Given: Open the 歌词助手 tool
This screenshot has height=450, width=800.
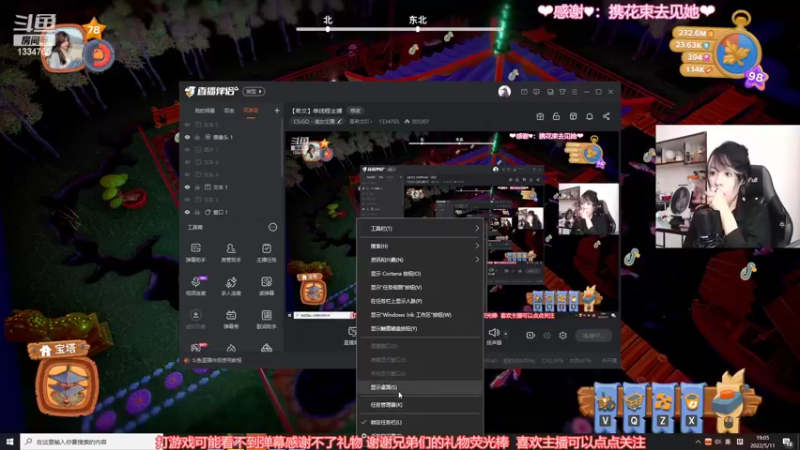Looking at the screenshot, I should click(266, 319).
